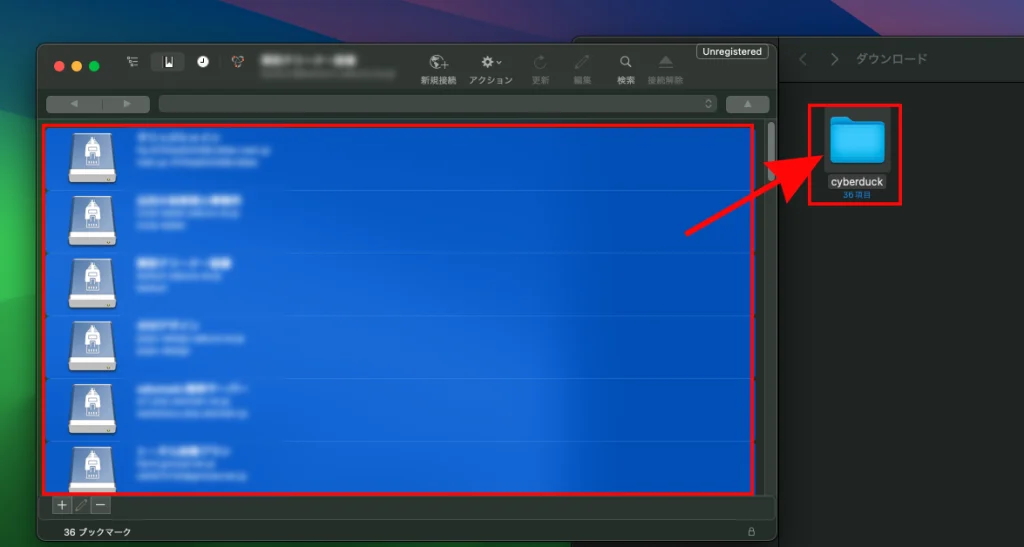Select the first bookmark in the list

[398, 158]
